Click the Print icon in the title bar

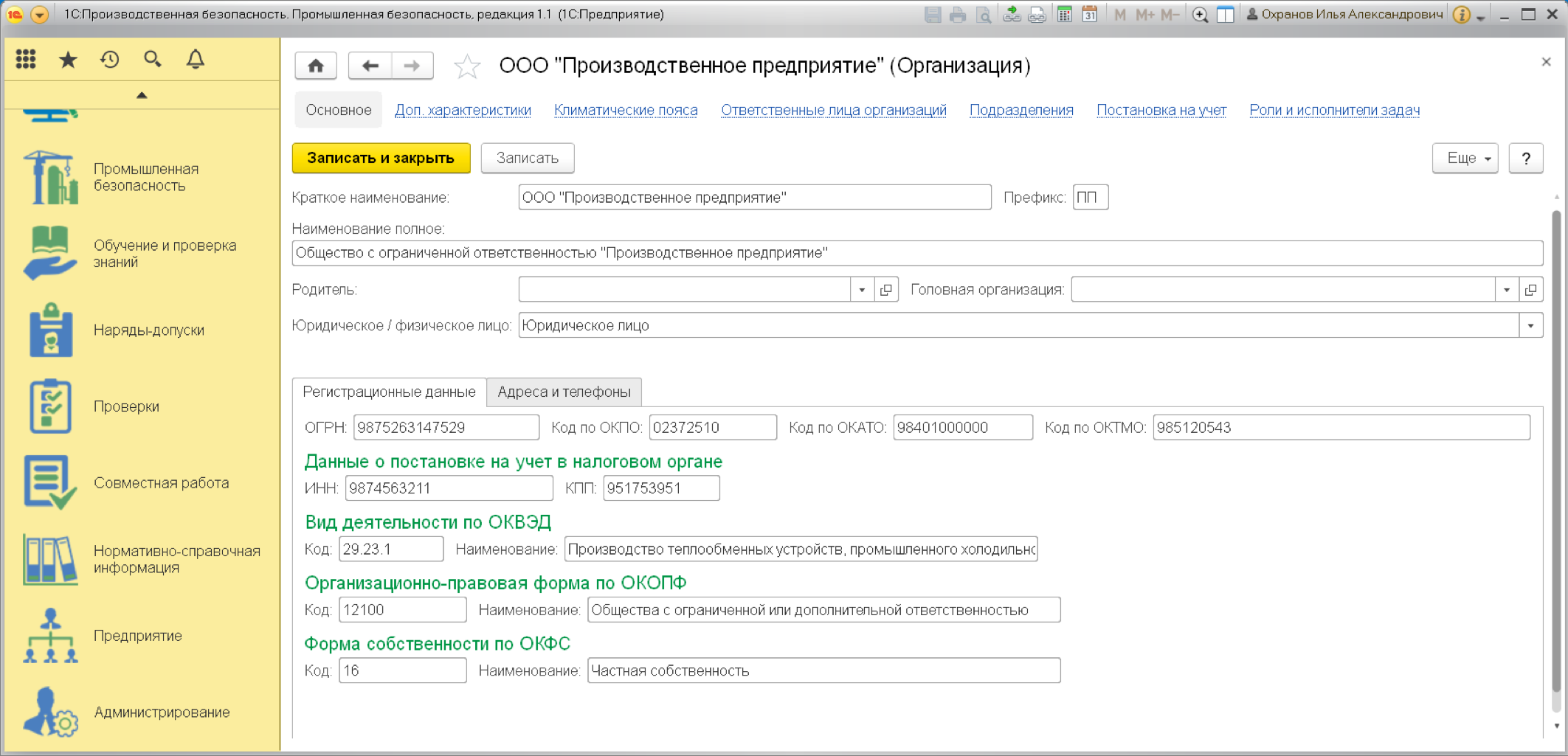(x=958, y=14)
